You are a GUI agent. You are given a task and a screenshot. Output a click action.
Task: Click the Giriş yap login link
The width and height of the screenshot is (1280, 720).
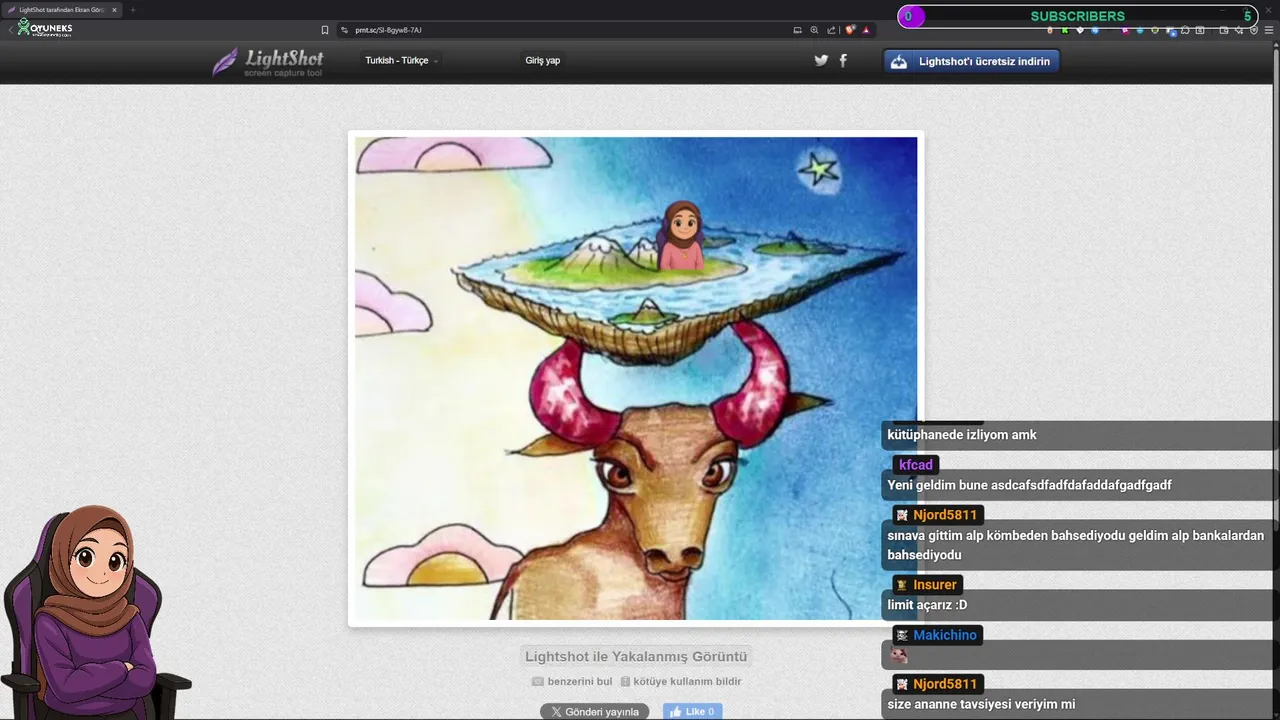pos(542,61)
